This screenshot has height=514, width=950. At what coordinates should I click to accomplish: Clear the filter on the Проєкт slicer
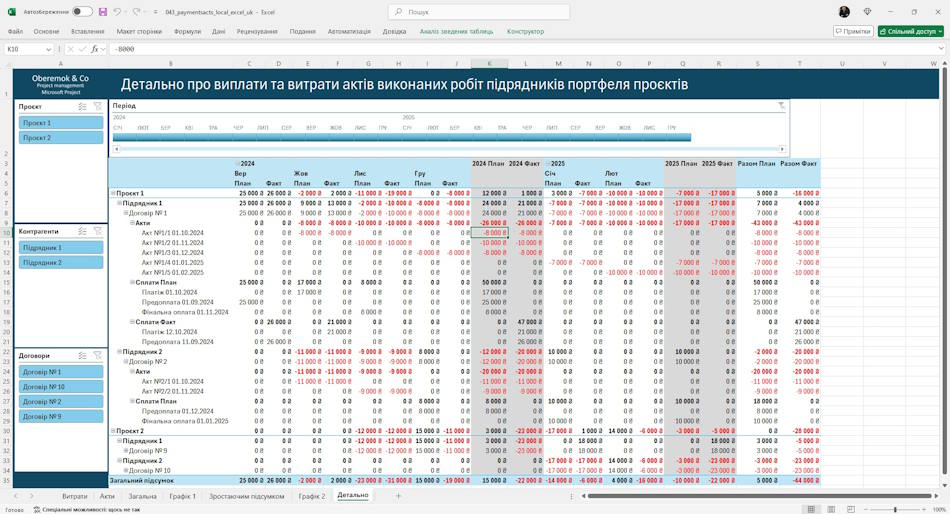click(98, 107)
